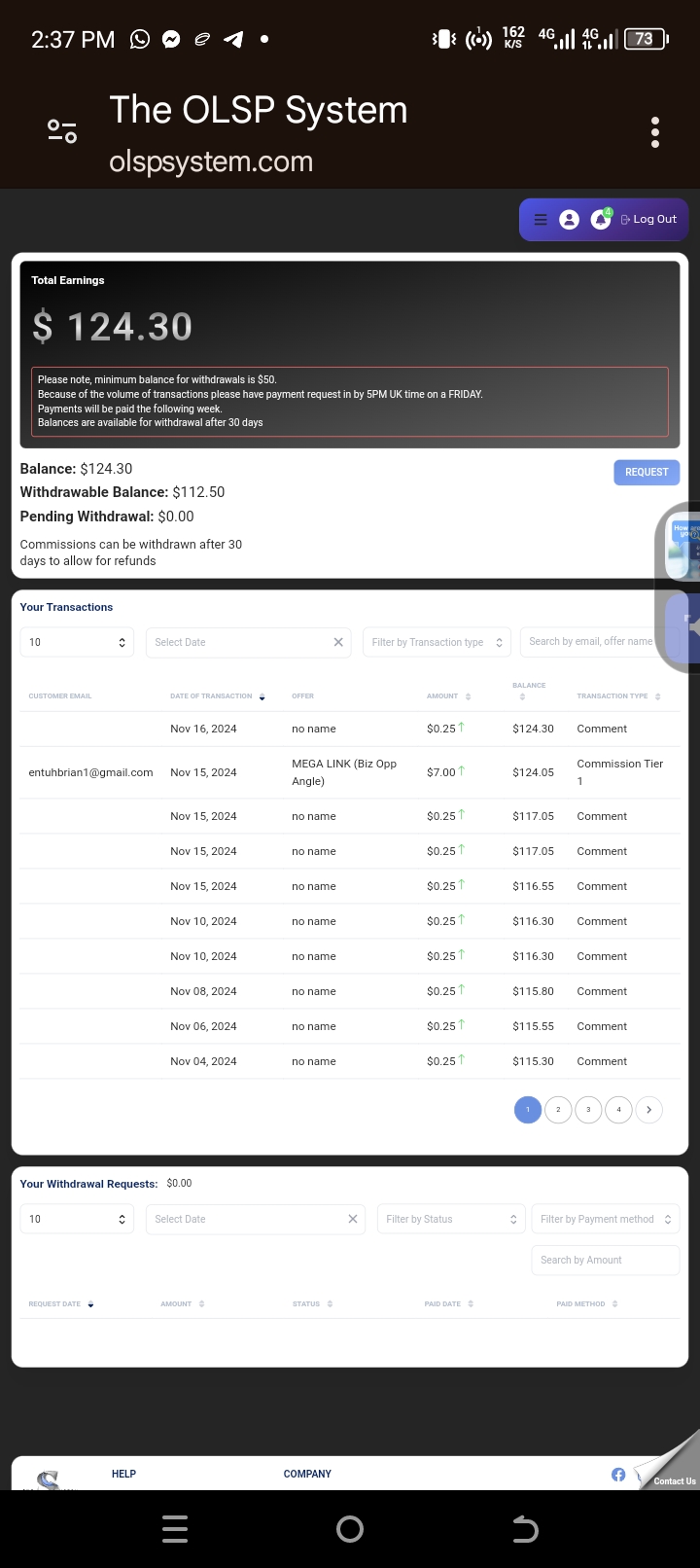Open the user profile icon

pos(570,220)
